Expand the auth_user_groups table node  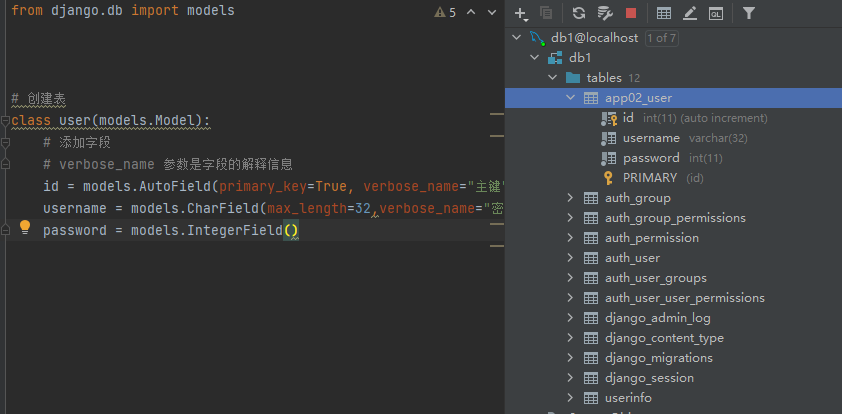pyautogui.click(x=570, y=278)
